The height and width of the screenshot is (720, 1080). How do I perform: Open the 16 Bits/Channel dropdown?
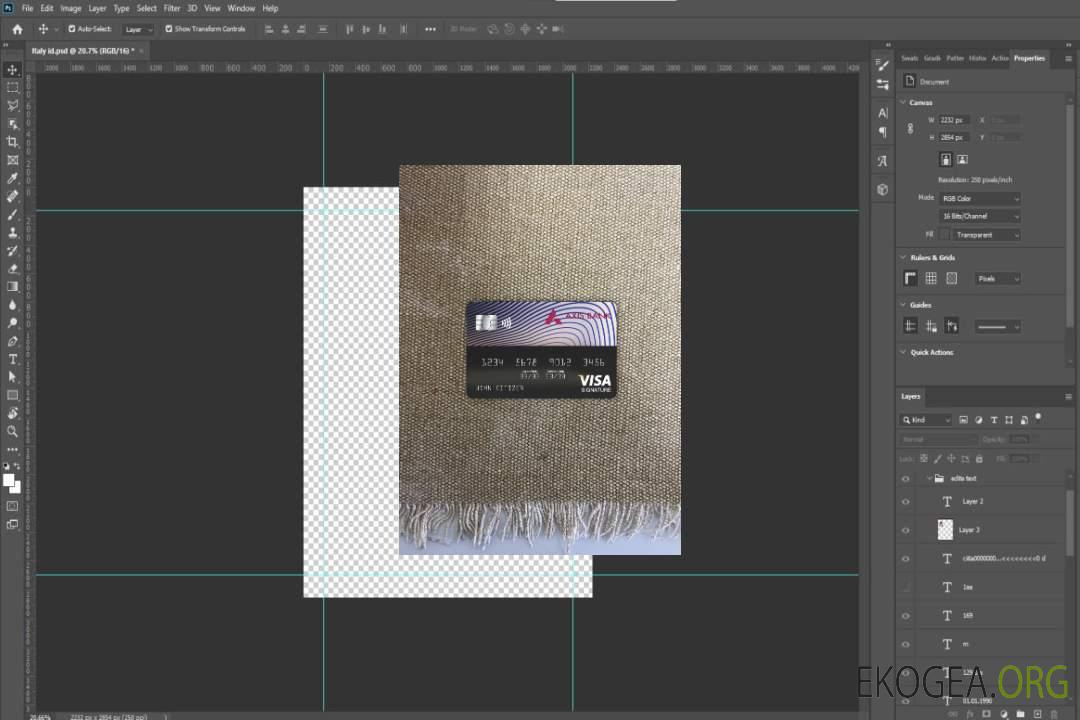(979, 216)
